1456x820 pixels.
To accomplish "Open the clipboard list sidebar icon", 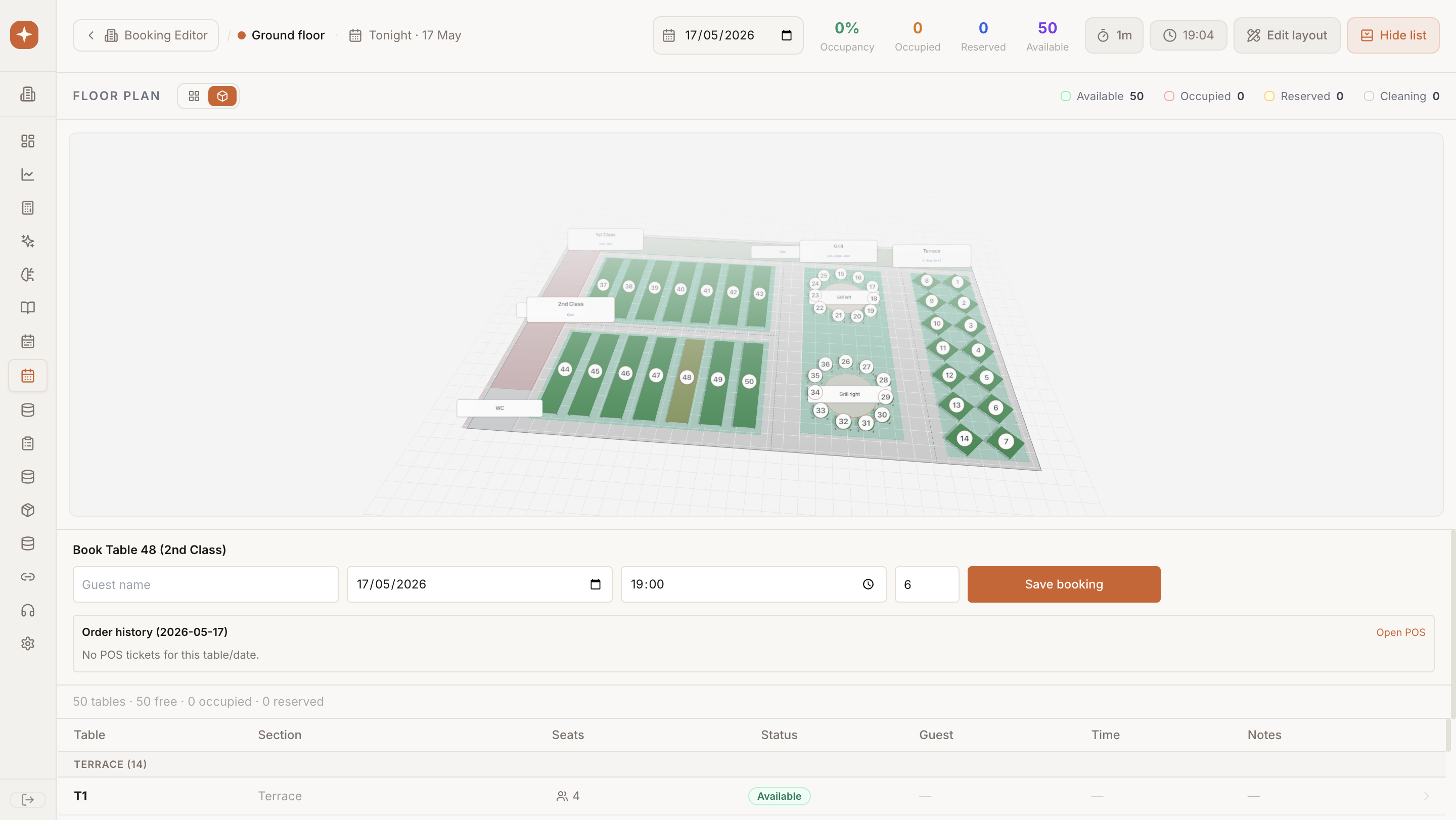I will (28, 444).
